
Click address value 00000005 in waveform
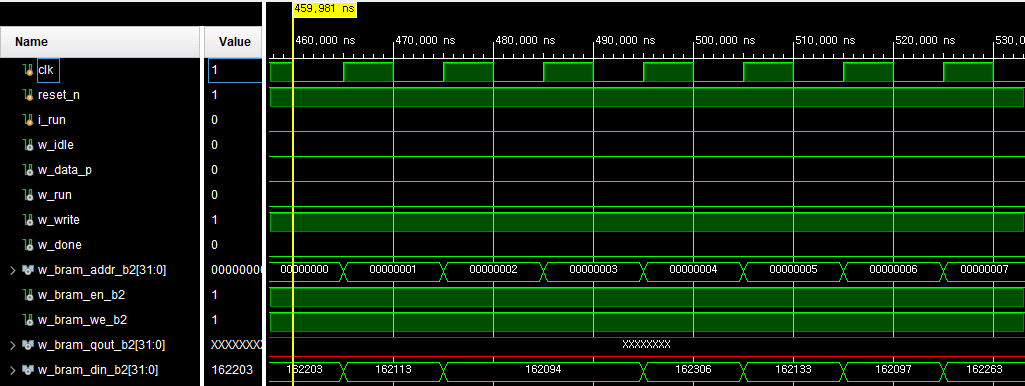[793, 270]
